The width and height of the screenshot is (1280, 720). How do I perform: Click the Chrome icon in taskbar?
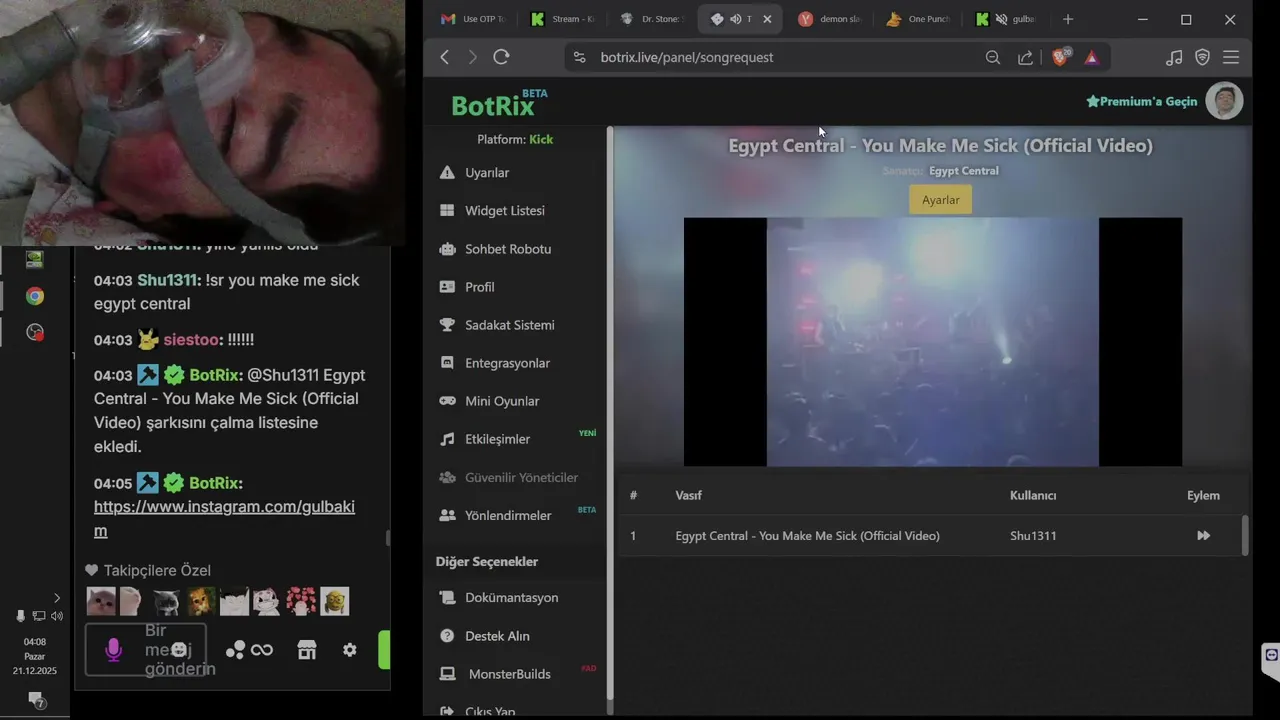click(x=35, y=296)
